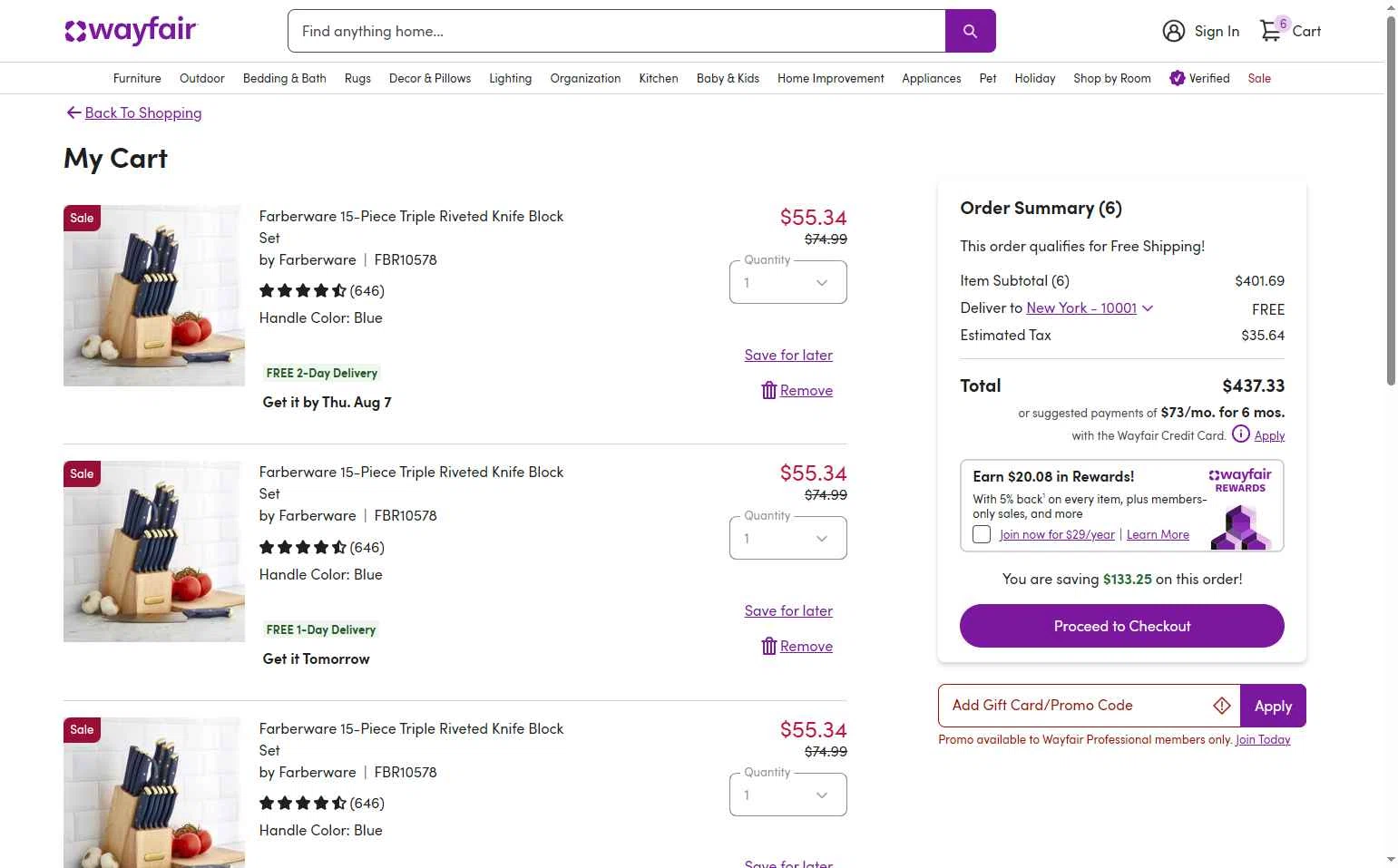Click the promo code warning diamond icon
Image resolution: width=1398 pixels, height=868 pixels.
1222,706
